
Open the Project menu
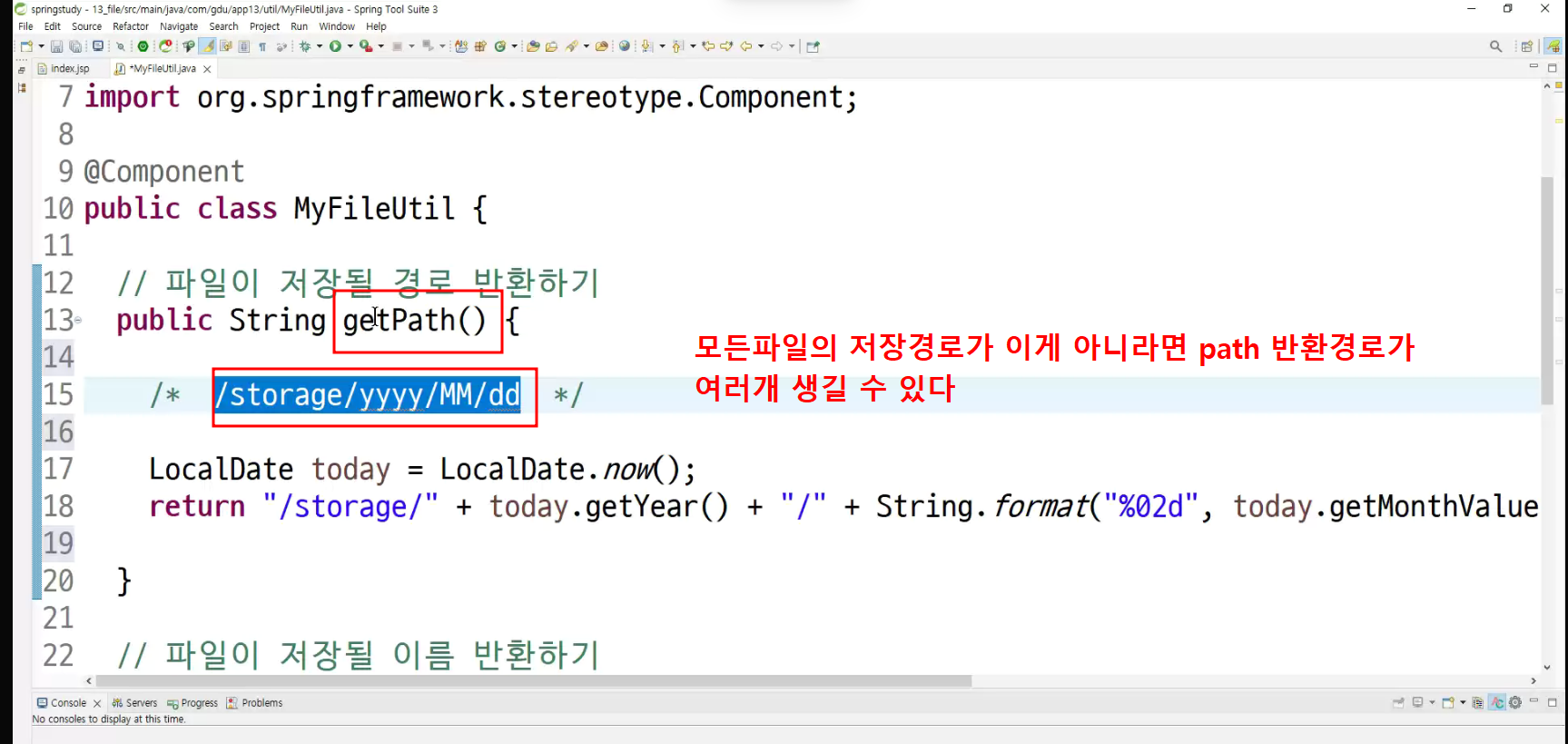click(264, 26)
